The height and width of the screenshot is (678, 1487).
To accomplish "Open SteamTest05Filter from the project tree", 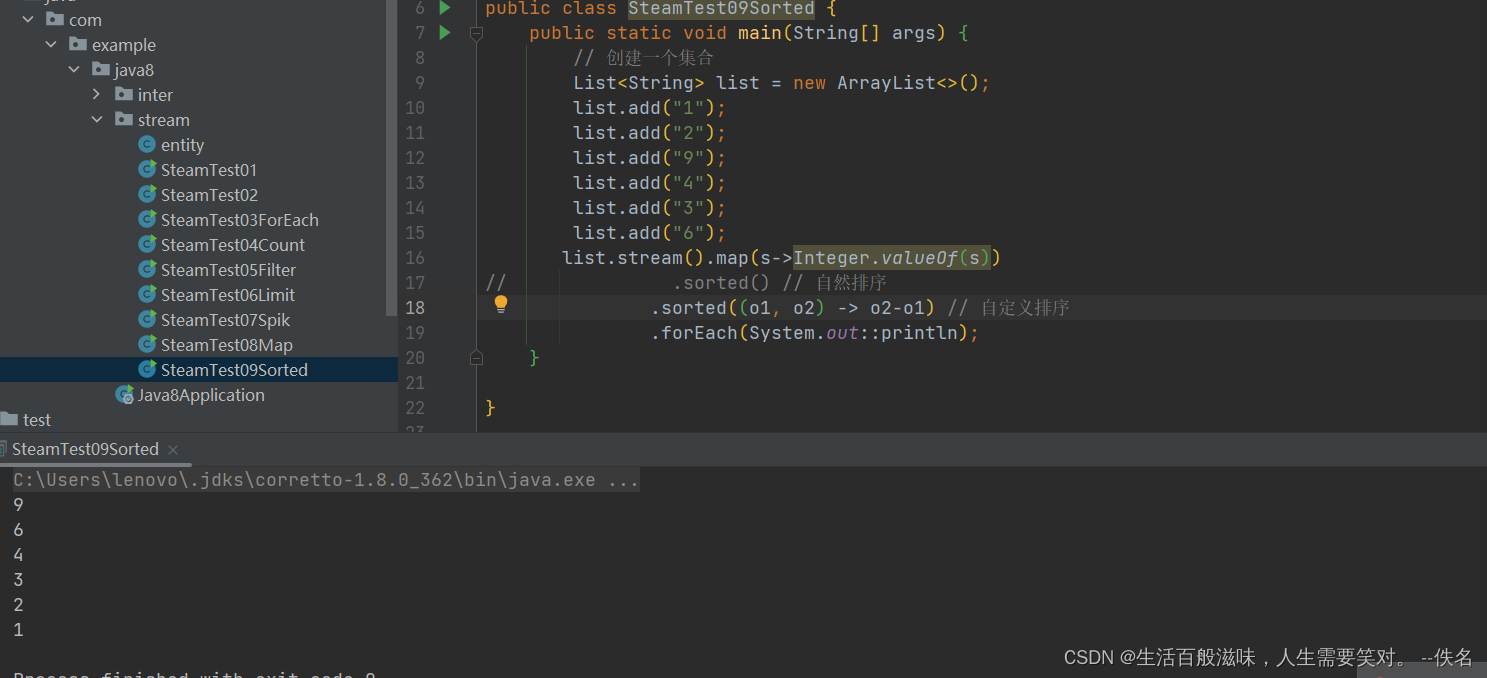I will click(228, 269).
